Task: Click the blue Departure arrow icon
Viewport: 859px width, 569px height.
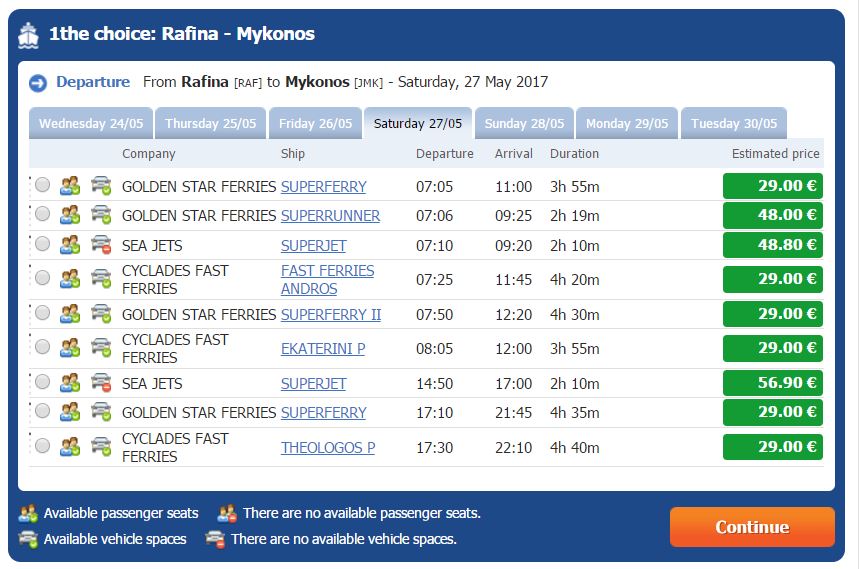Action: [38, 83]
